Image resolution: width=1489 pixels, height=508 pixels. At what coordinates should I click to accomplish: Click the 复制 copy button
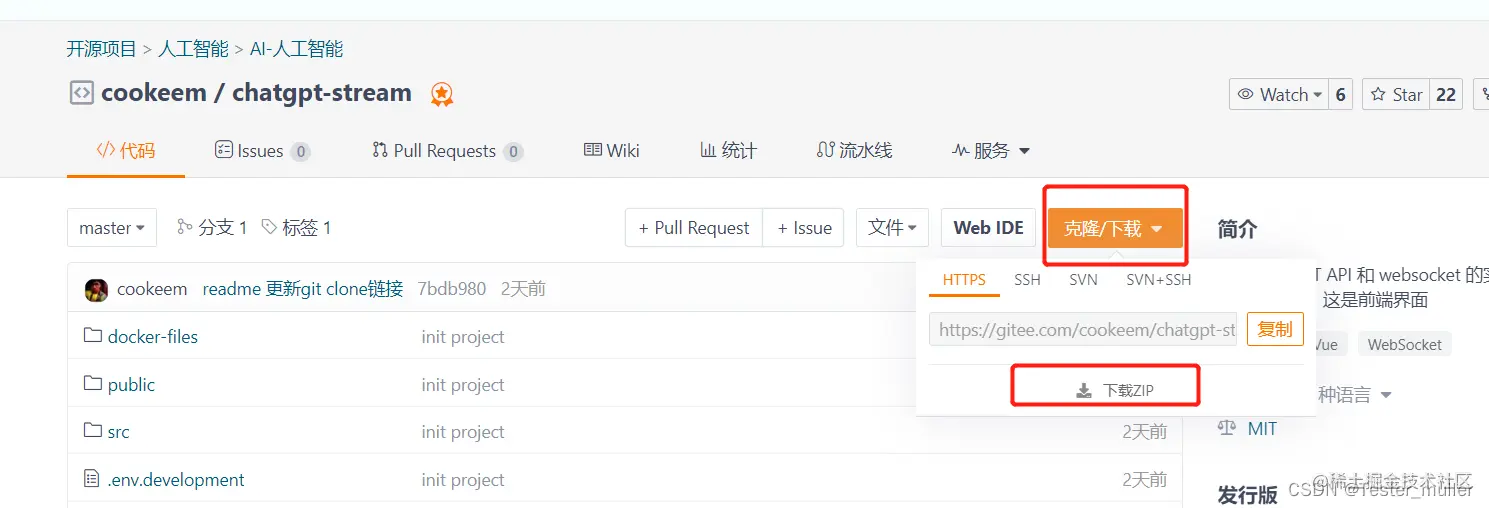tap(1275, 329)
